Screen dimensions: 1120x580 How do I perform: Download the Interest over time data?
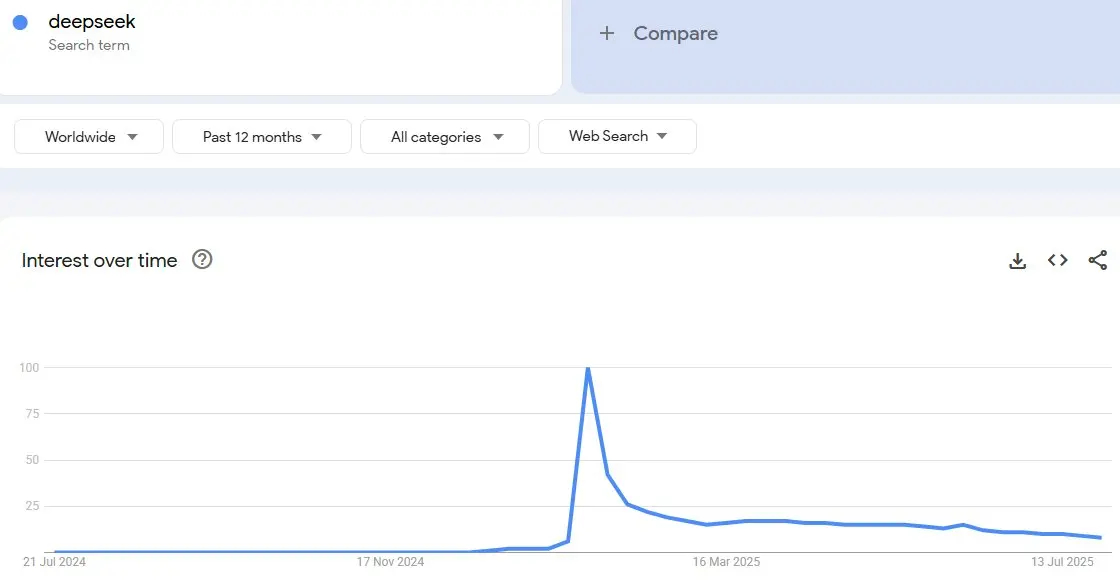click(1017, 261)
